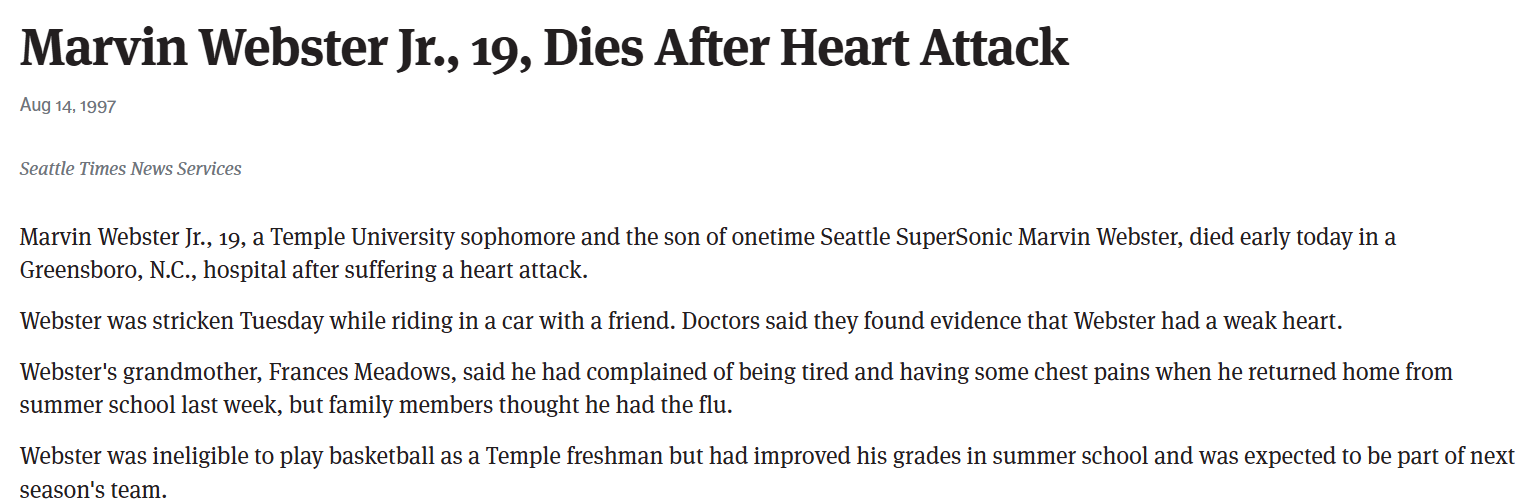Click the Seattle Times News Services byline
This screenshot has height=502, width=1527.
click(130, 169)
